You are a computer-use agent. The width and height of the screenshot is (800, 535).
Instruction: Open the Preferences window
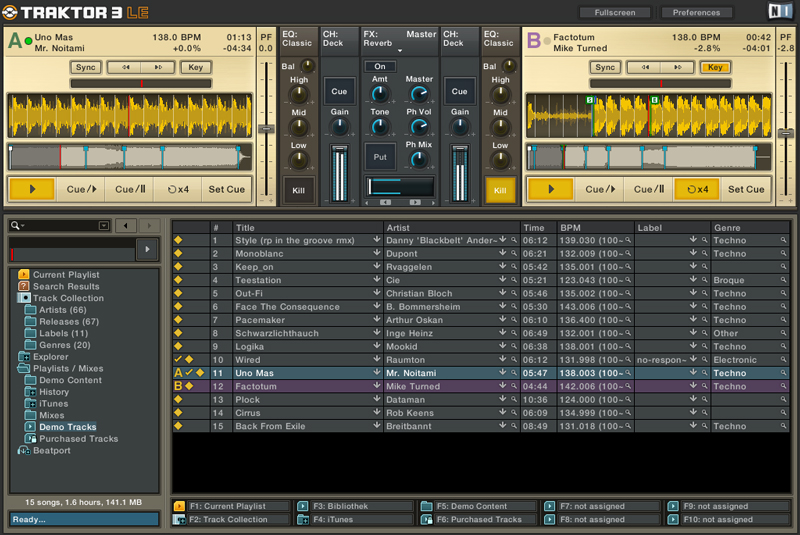(696, 13)
